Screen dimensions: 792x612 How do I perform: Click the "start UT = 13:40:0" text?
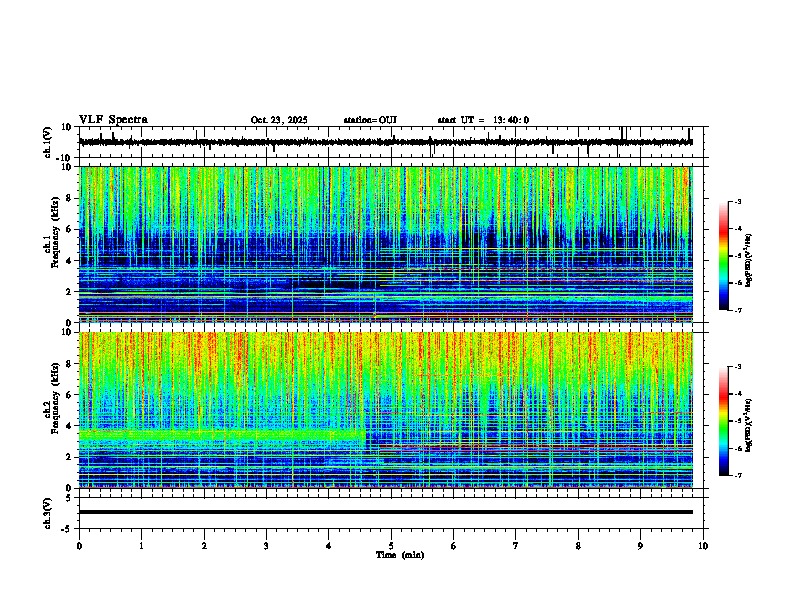[483, 120]
